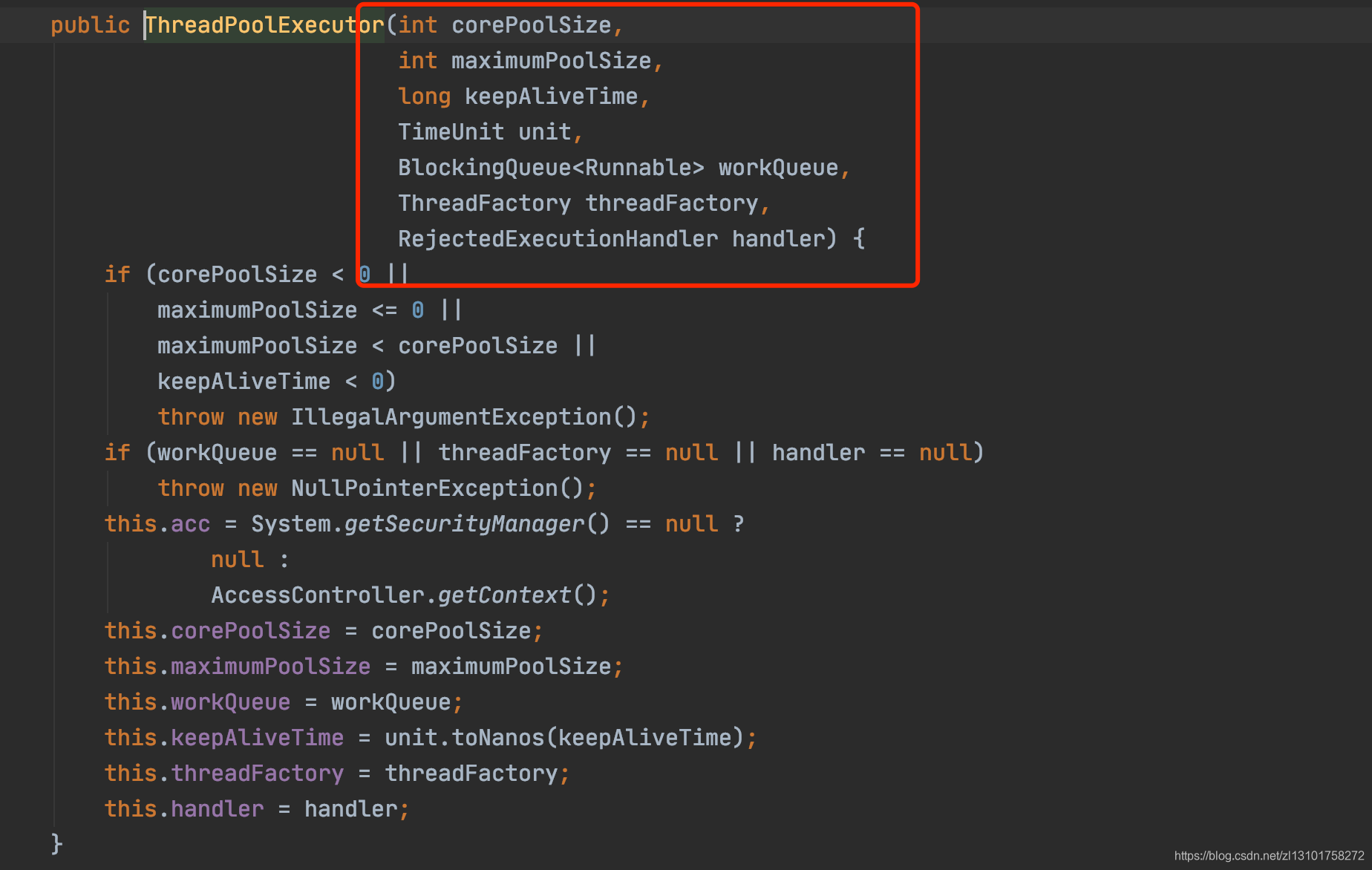This screenshot has width=1372, height=870.
Task: Click 'this.workQueue = workQueue;' line
Action: (x=284, y=702)
